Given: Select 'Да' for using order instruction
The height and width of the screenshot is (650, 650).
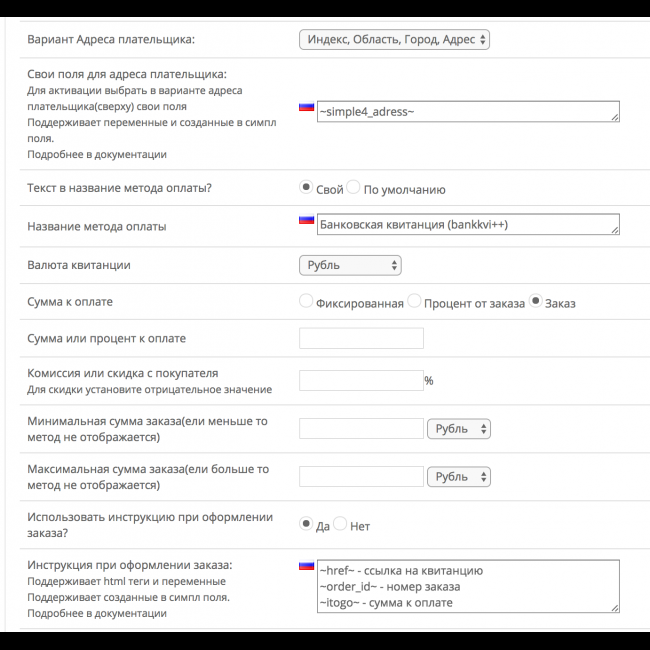Looking at the screenshot, I should (306, 524).
